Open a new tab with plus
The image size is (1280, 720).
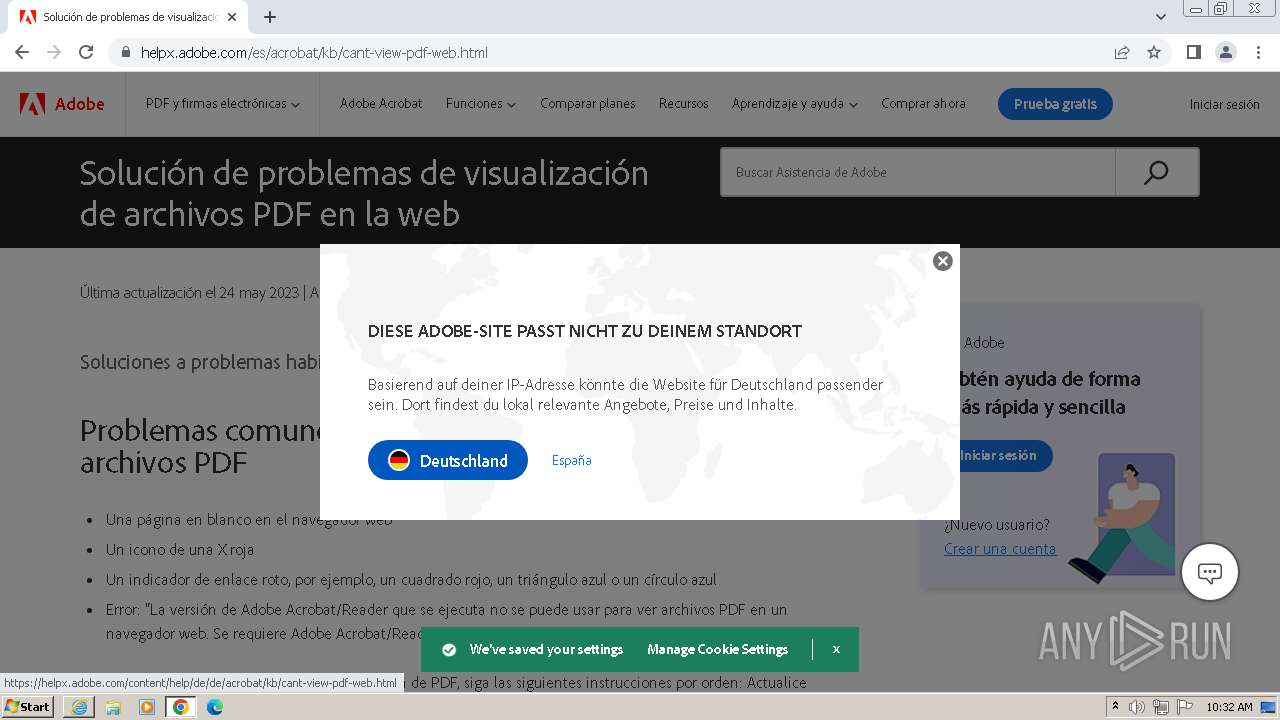click(270, 17)
